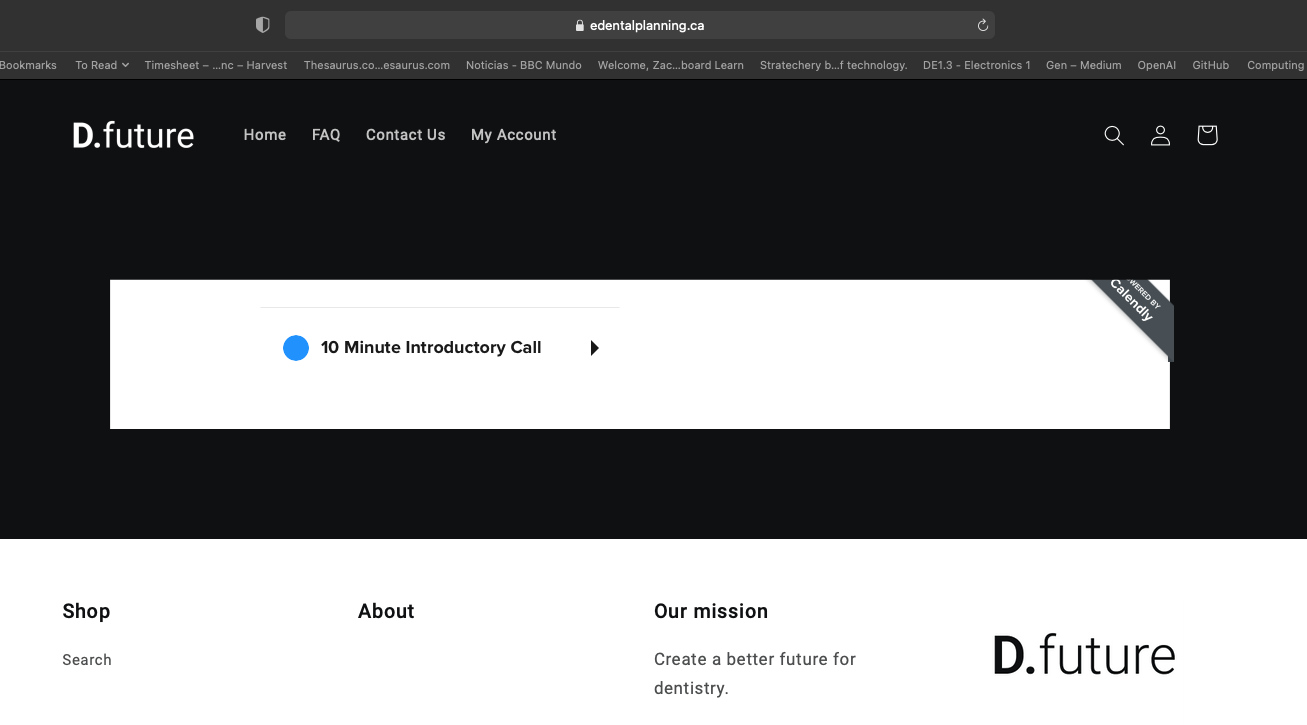Click the edentalplanning.ca address bar
Viewport: 1307px width, 725px height.
[640, 25]
